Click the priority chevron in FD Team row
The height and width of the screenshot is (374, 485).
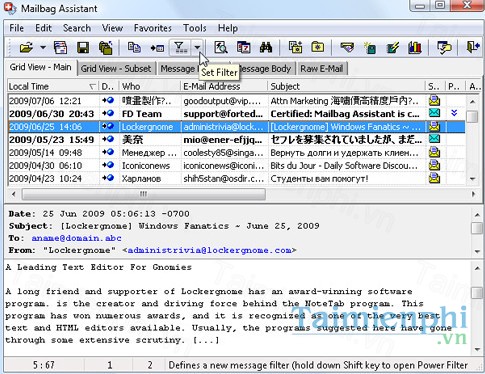[x=454, y=113]
